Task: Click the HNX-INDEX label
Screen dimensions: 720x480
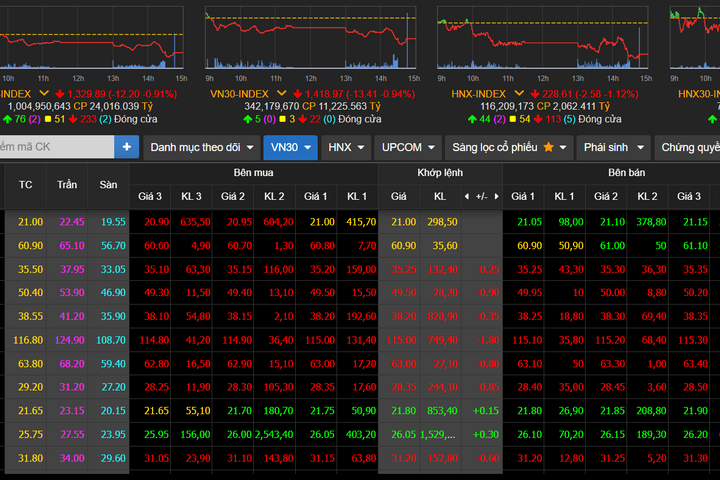Action: click(478, 94)
